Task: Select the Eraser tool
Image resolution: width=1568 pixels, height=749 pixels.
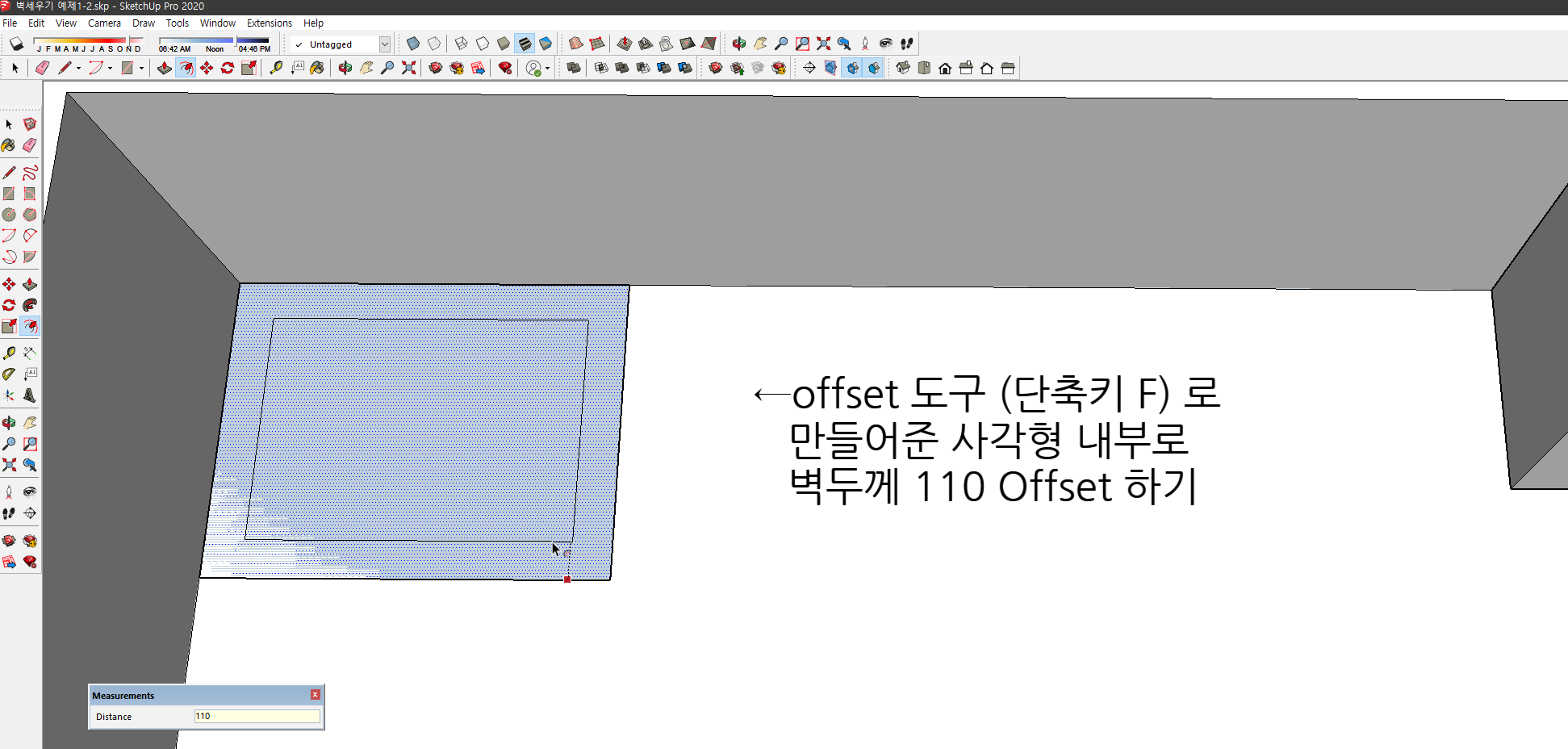Action: 30,145
